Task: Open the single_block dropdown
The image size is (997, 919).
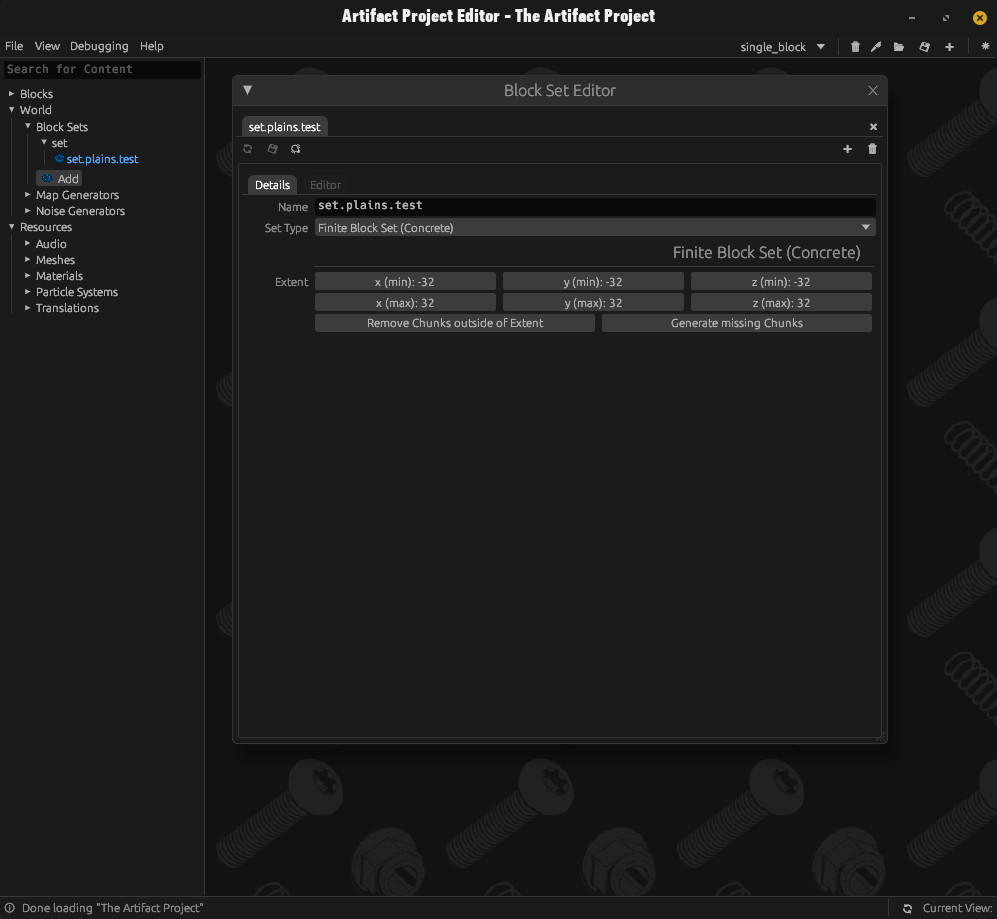Action: (x=782, y=47)
